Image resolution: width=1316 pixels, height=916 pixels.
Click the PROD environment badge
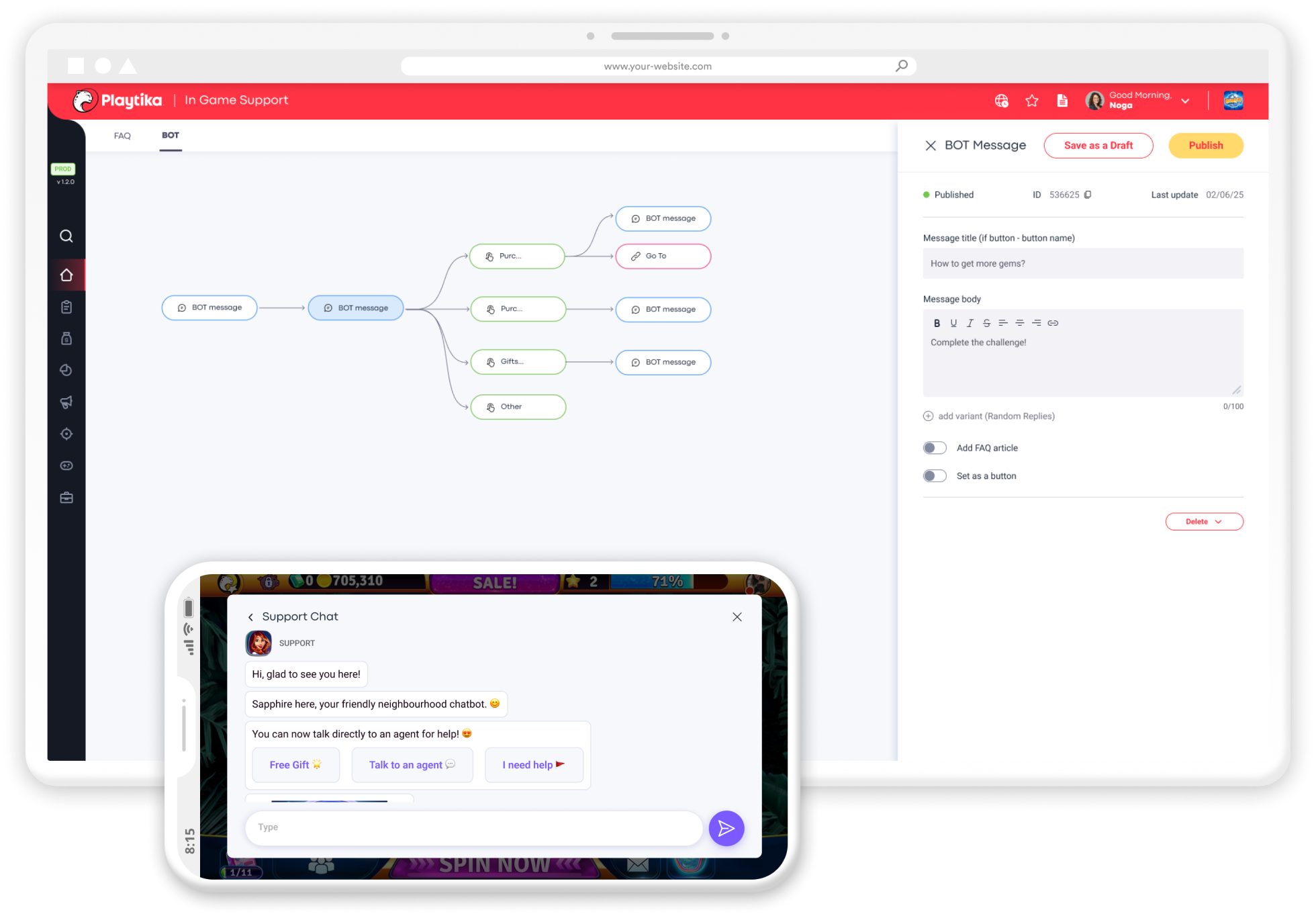point(63,169)
